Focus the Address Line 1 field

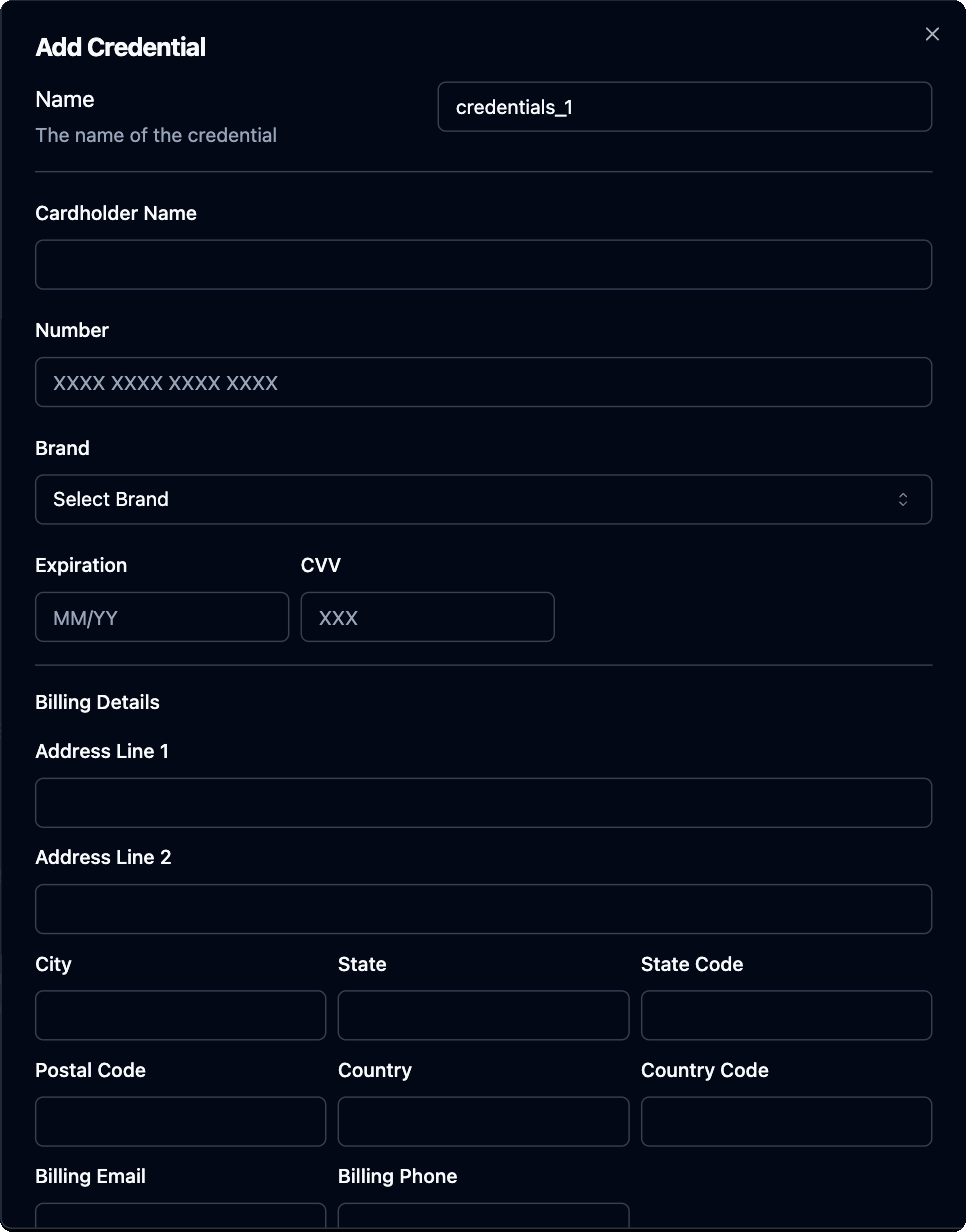pyautogui.click(x=484, y=803)
